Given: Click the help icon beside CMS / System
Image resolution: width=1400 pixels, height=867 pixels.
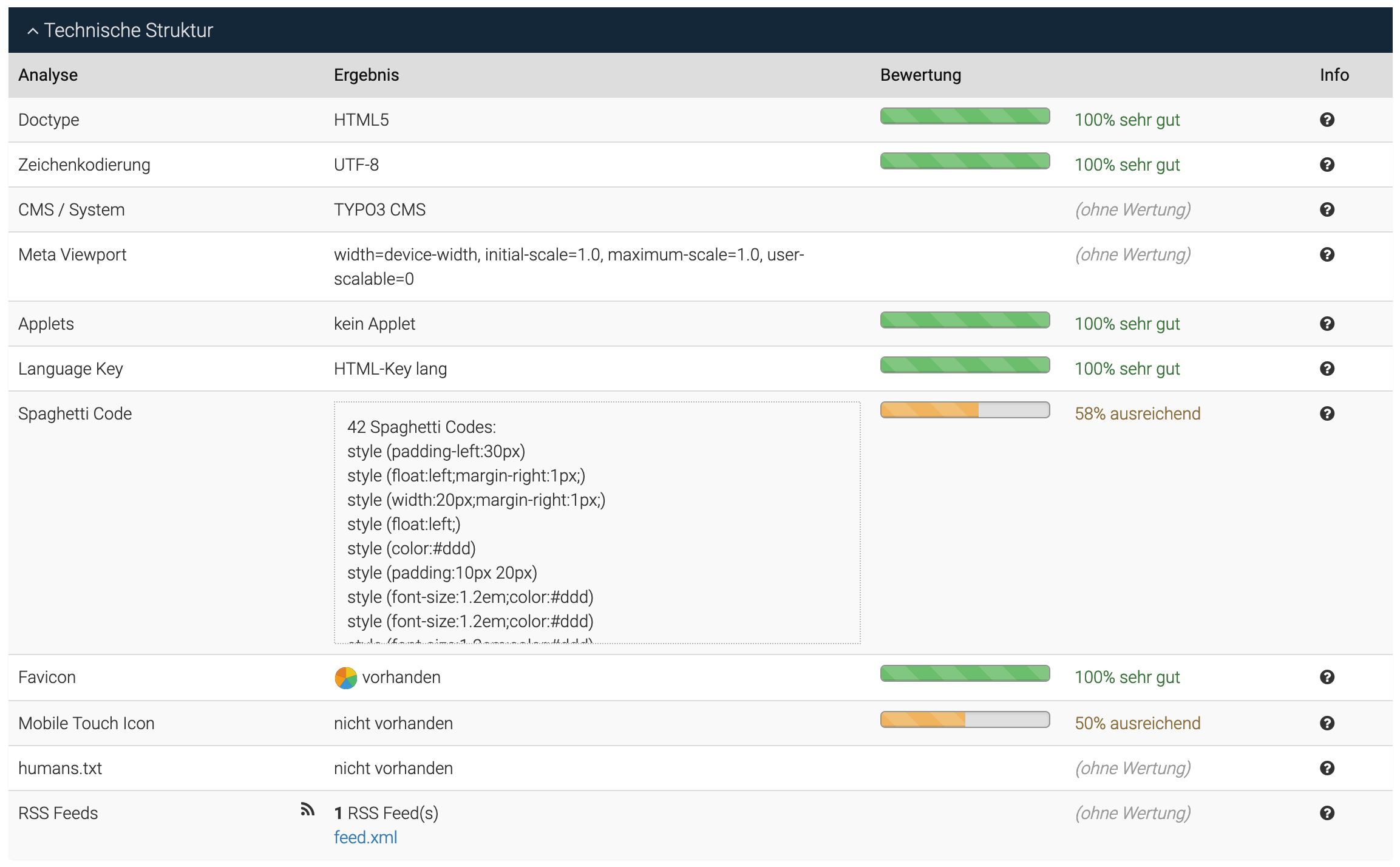Looking at the screenshot, I should [x=1327, y=209].
